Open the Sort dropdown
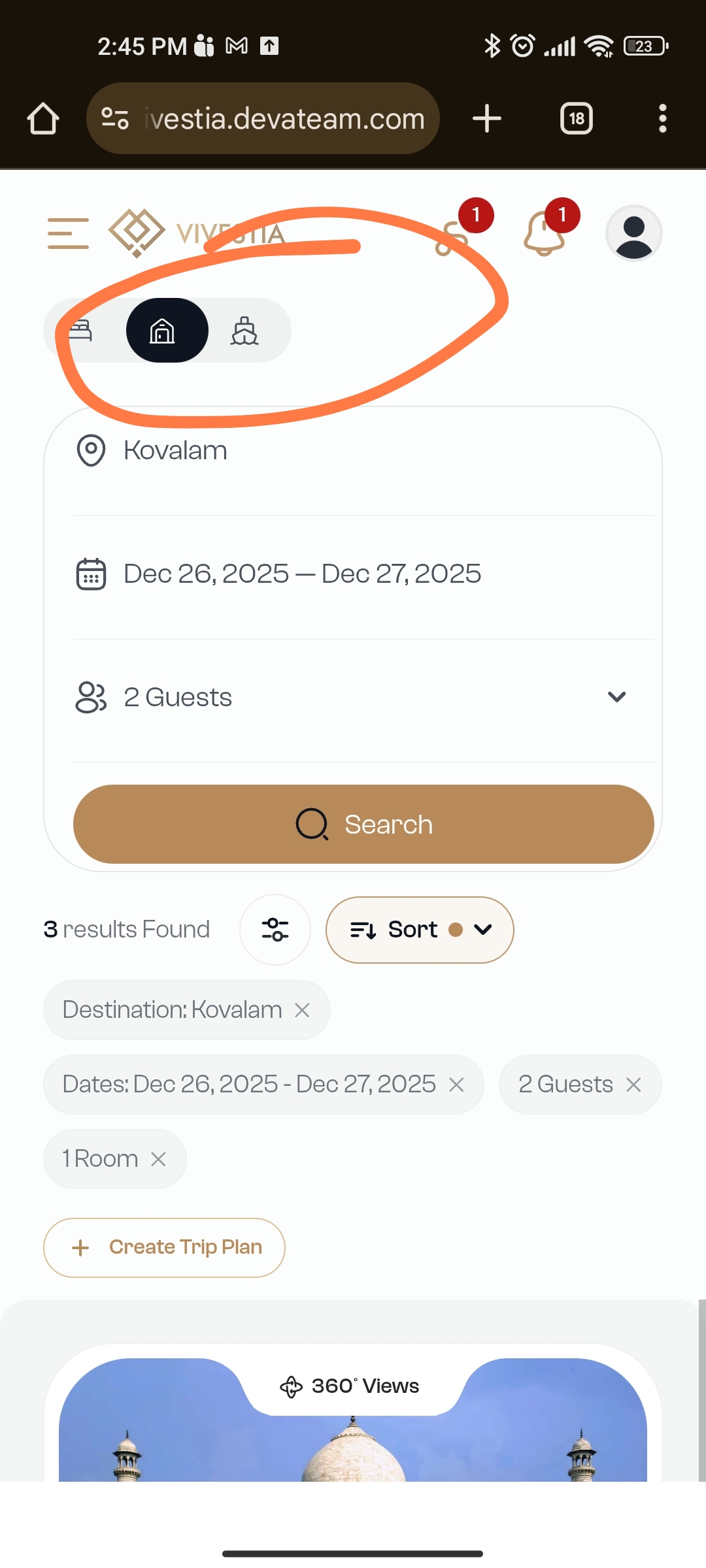706x1568 pixels. point(420,930)
